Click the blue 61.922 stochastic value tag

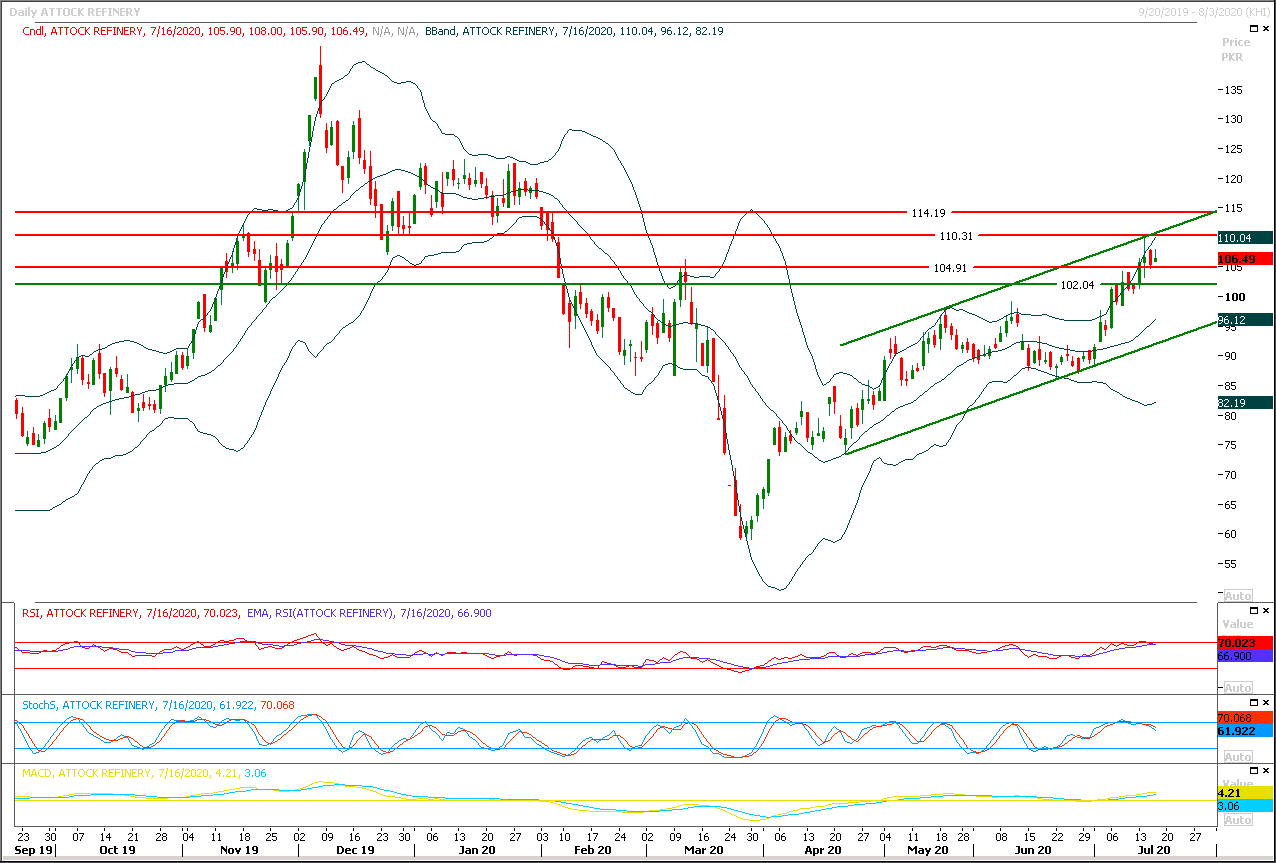(x=1244, y=732)
